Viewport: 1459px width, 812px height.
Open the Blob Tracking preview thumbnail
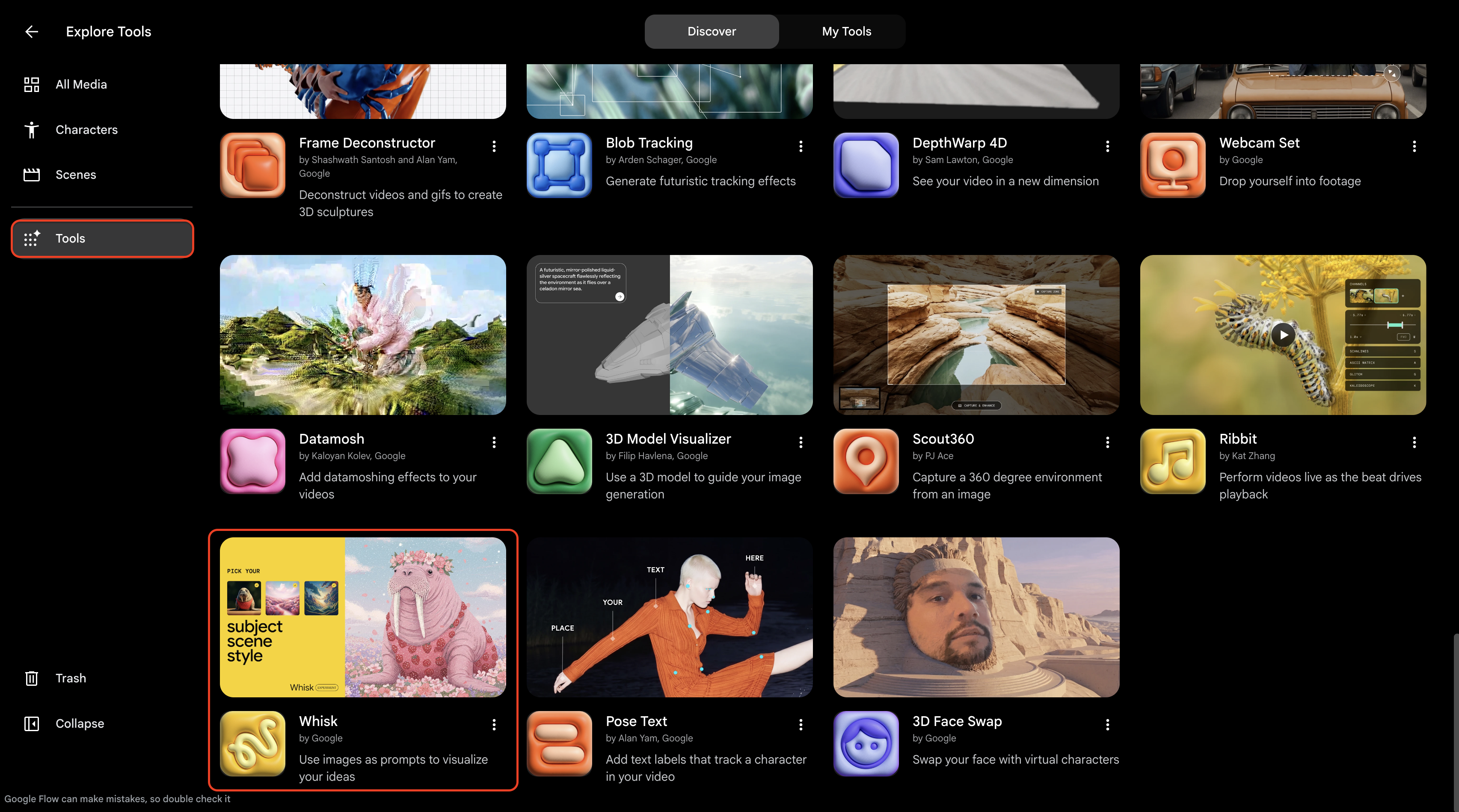pyautogui.click(x=670, y=91)
